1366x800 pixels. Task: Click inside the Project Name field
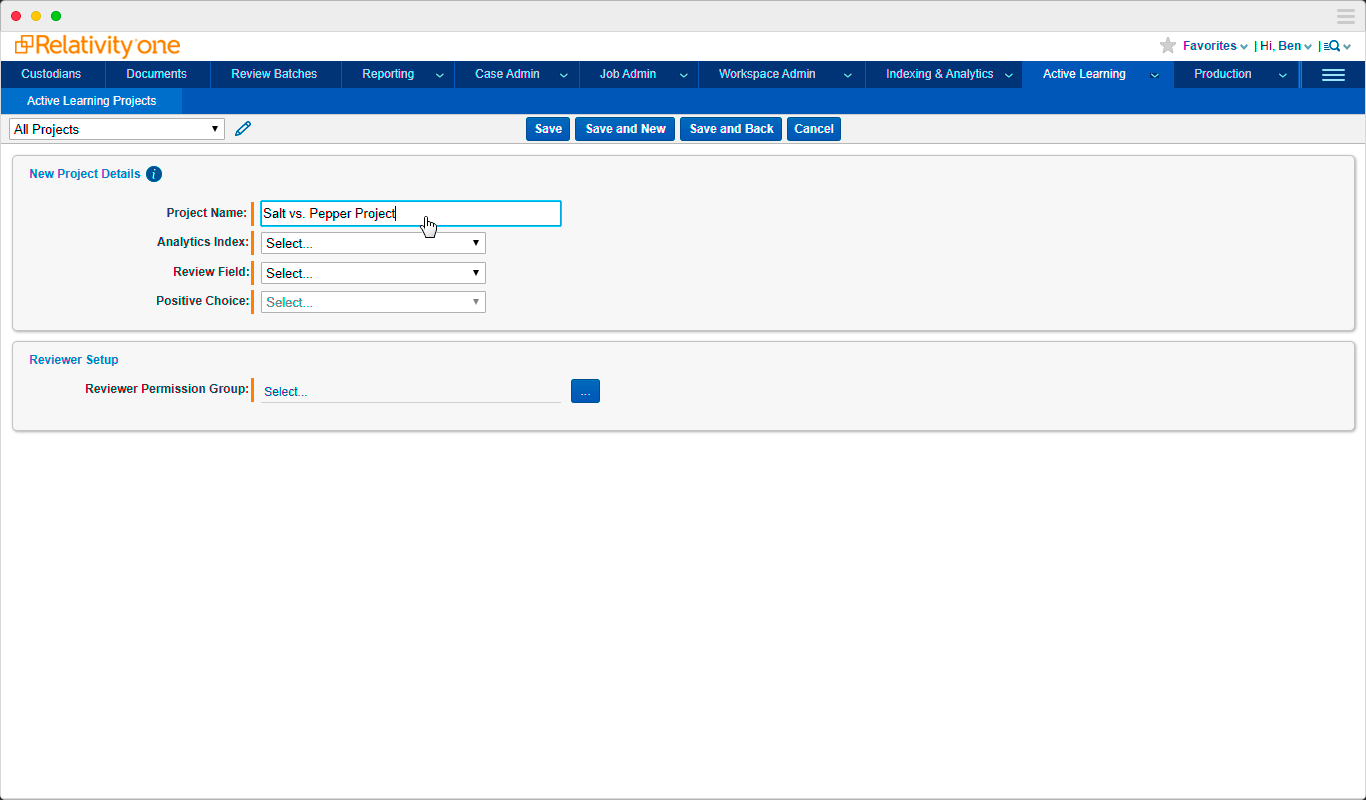point(411,213)
